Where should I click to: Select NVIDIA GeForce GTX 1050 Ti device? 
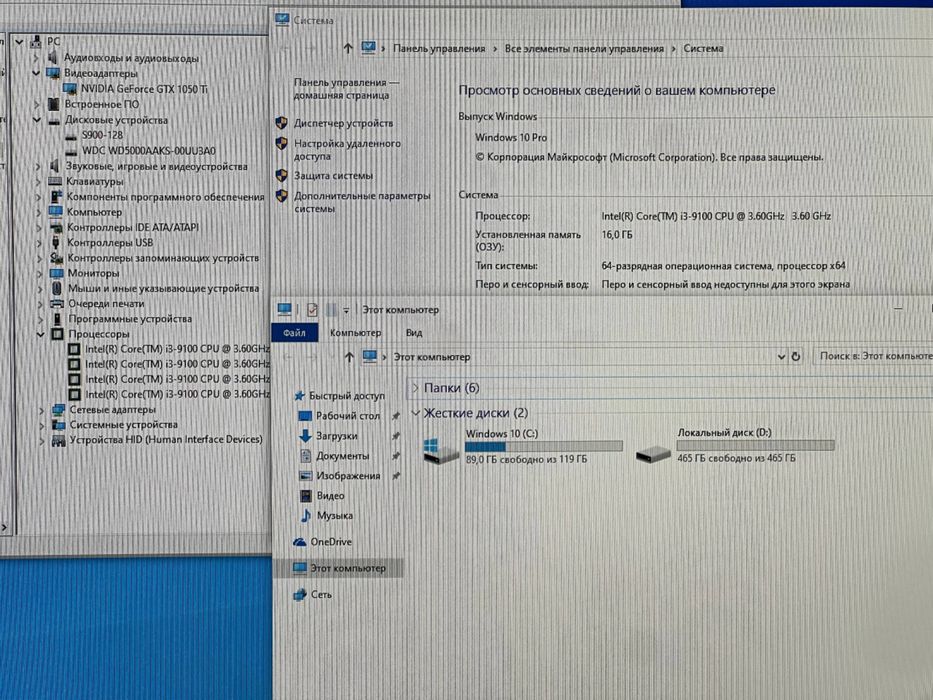click(x=144, y=89)
